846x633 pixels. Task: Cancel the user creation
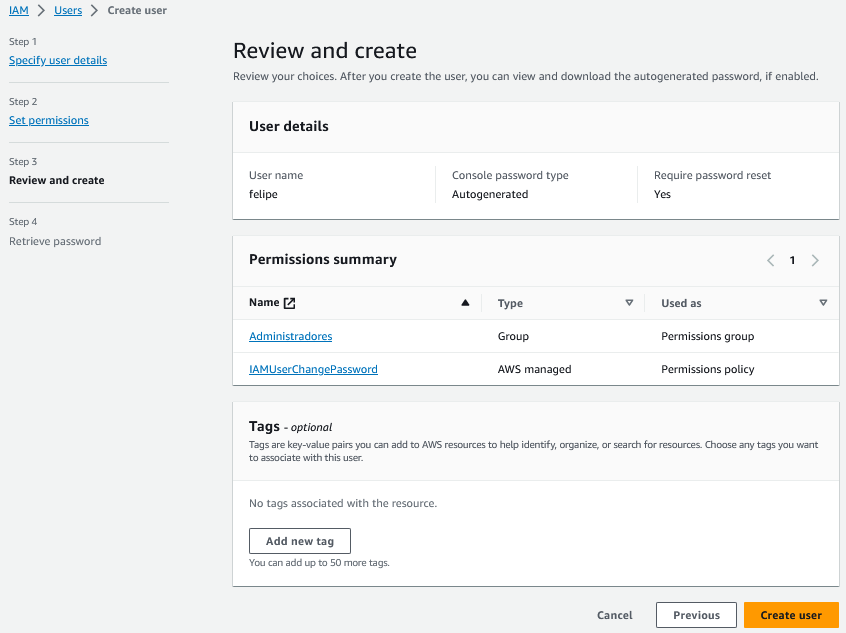[614, 615]
